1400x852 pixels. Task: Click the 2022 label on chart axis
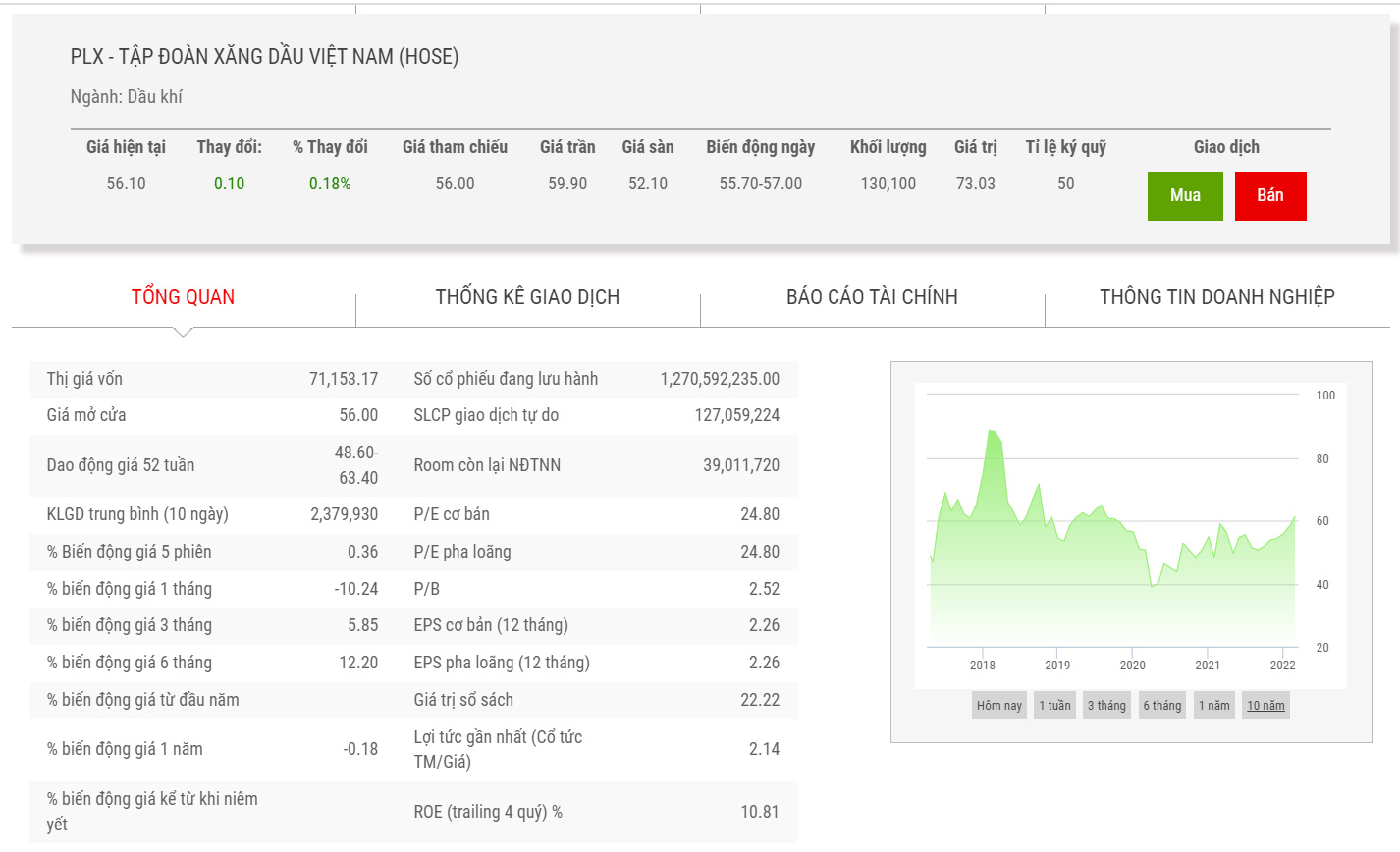click(1282, 665)
